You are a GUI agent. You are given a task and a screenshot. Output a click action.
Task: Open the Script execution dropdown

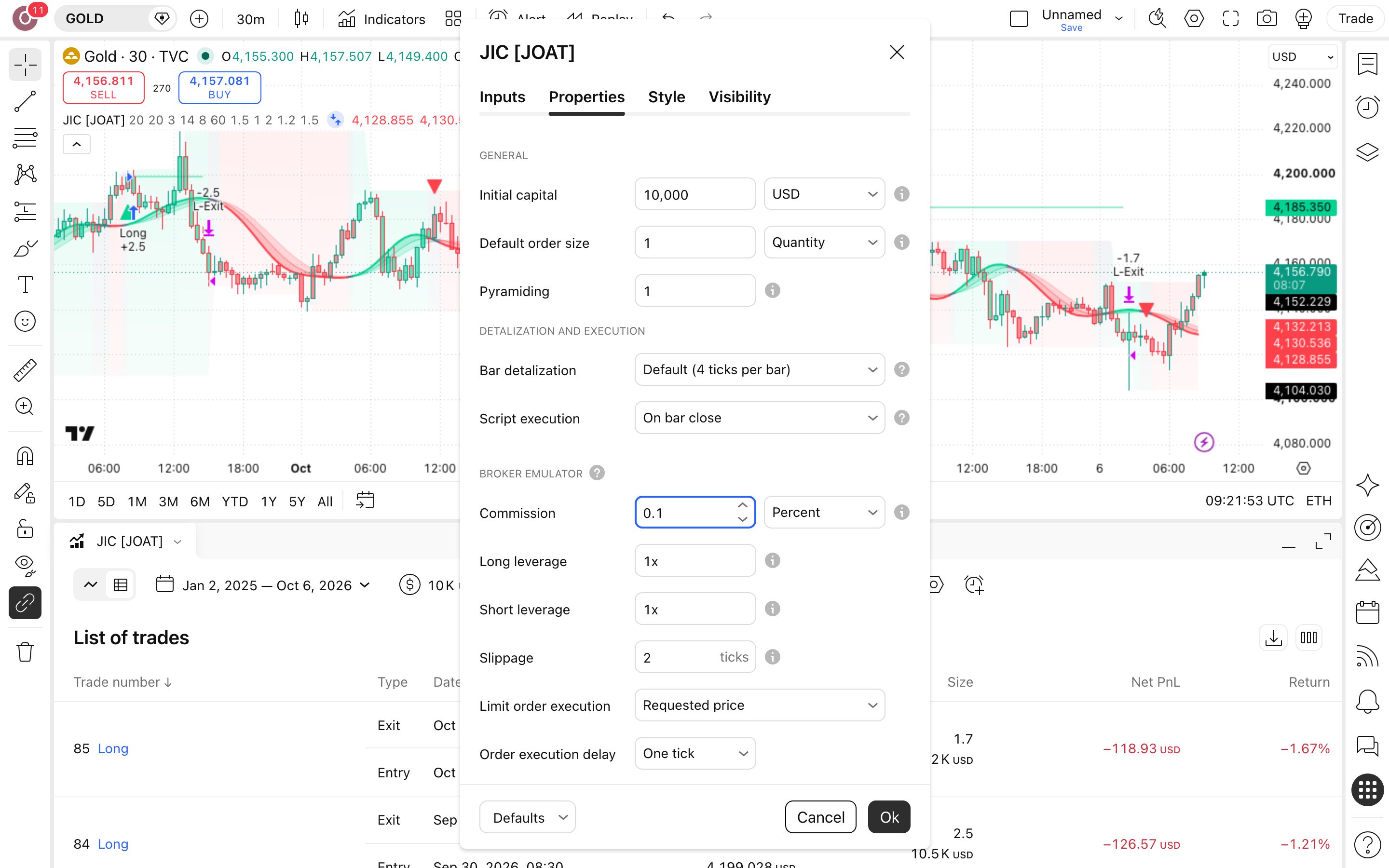point(760,418)
